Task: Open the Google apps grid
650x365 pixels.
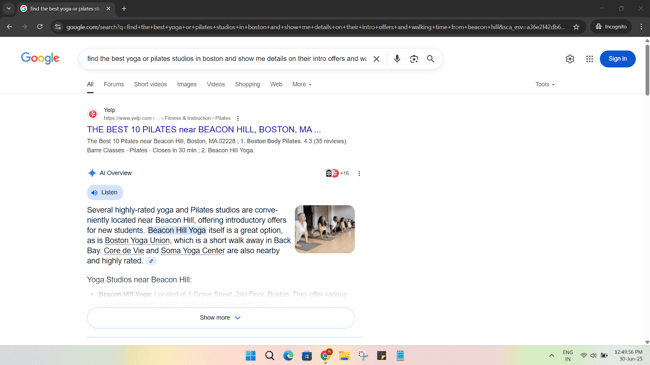Action: click(589, 59)
